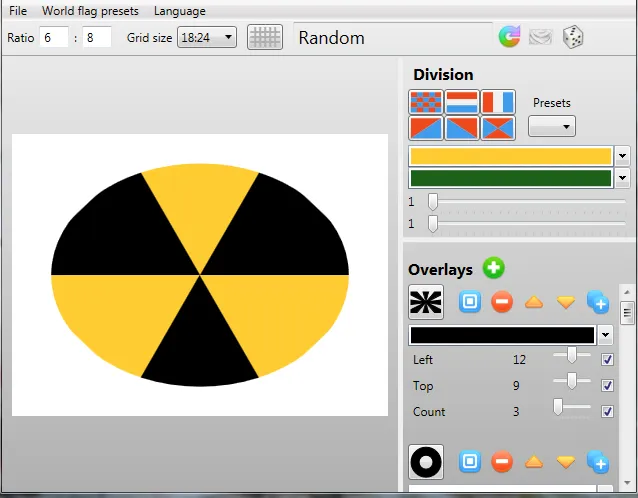Viewport: 638px width, 498px height.
Task: Click the overlays scrollbar up arrow
Action: click(x=627, y=292)
